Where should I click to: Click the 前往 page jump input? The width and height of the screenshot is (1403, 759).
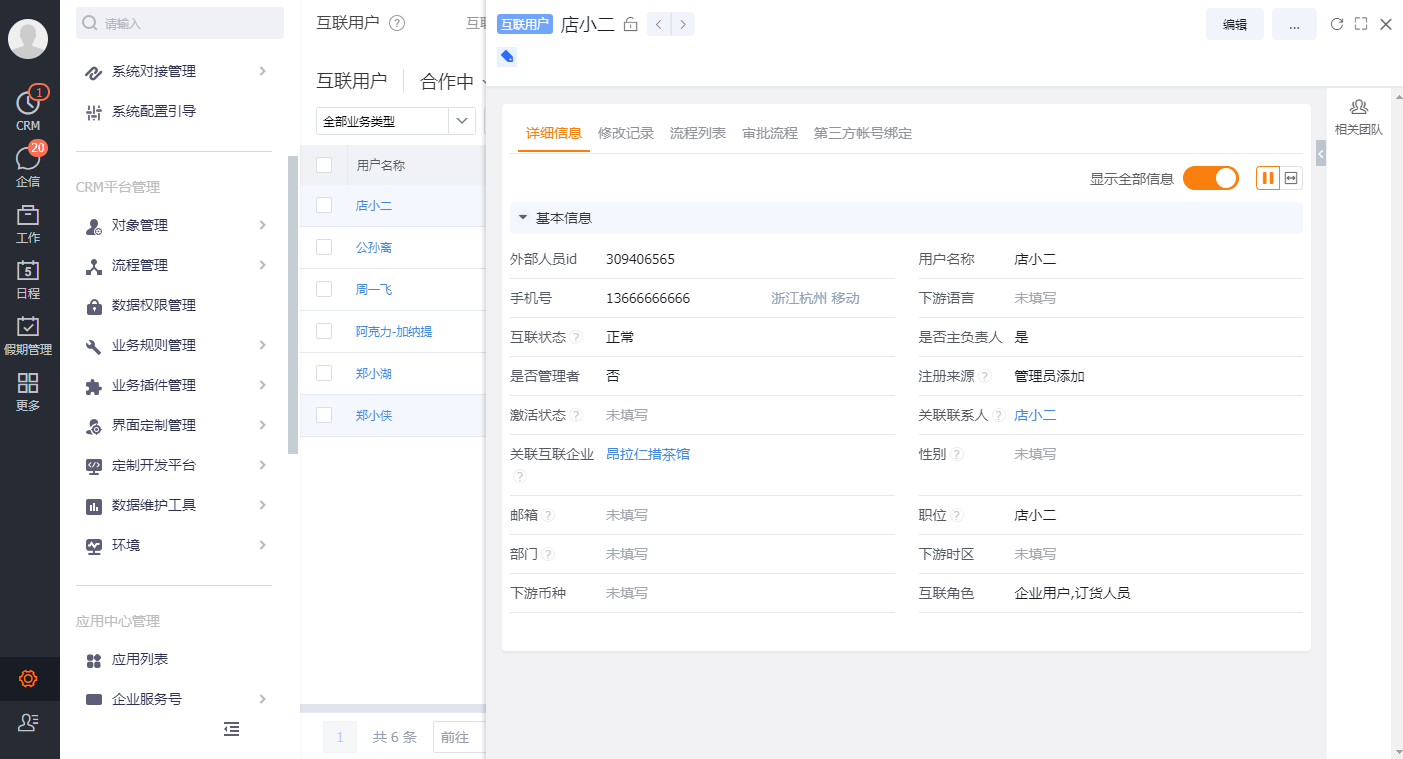pos(460,737)
